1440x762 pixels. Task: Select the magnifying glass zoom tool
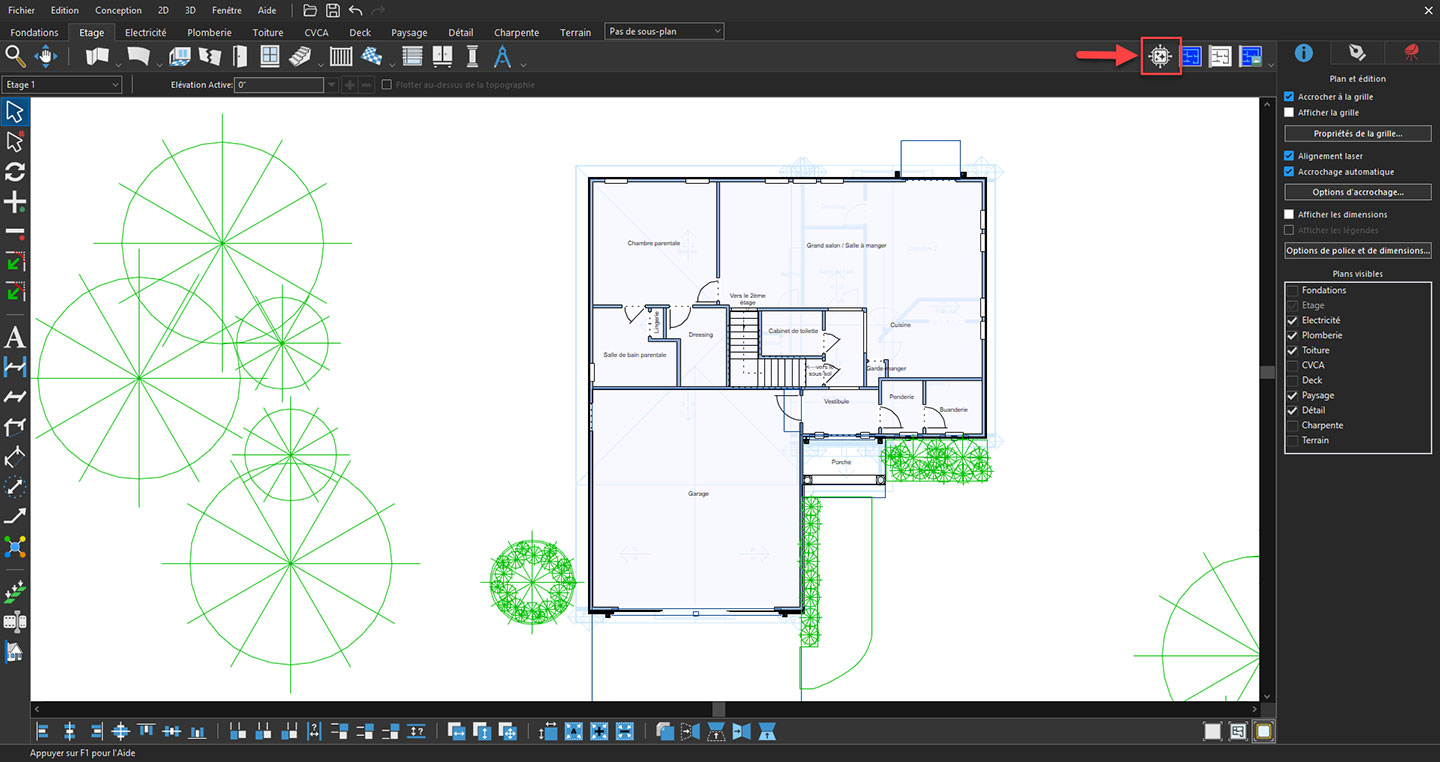[x=15, y=57]
